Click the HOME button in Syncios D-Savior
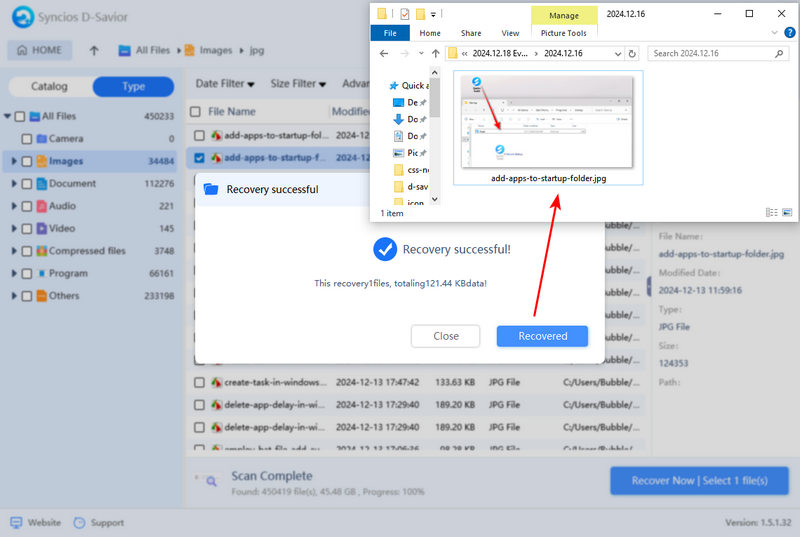 [40, 50]
